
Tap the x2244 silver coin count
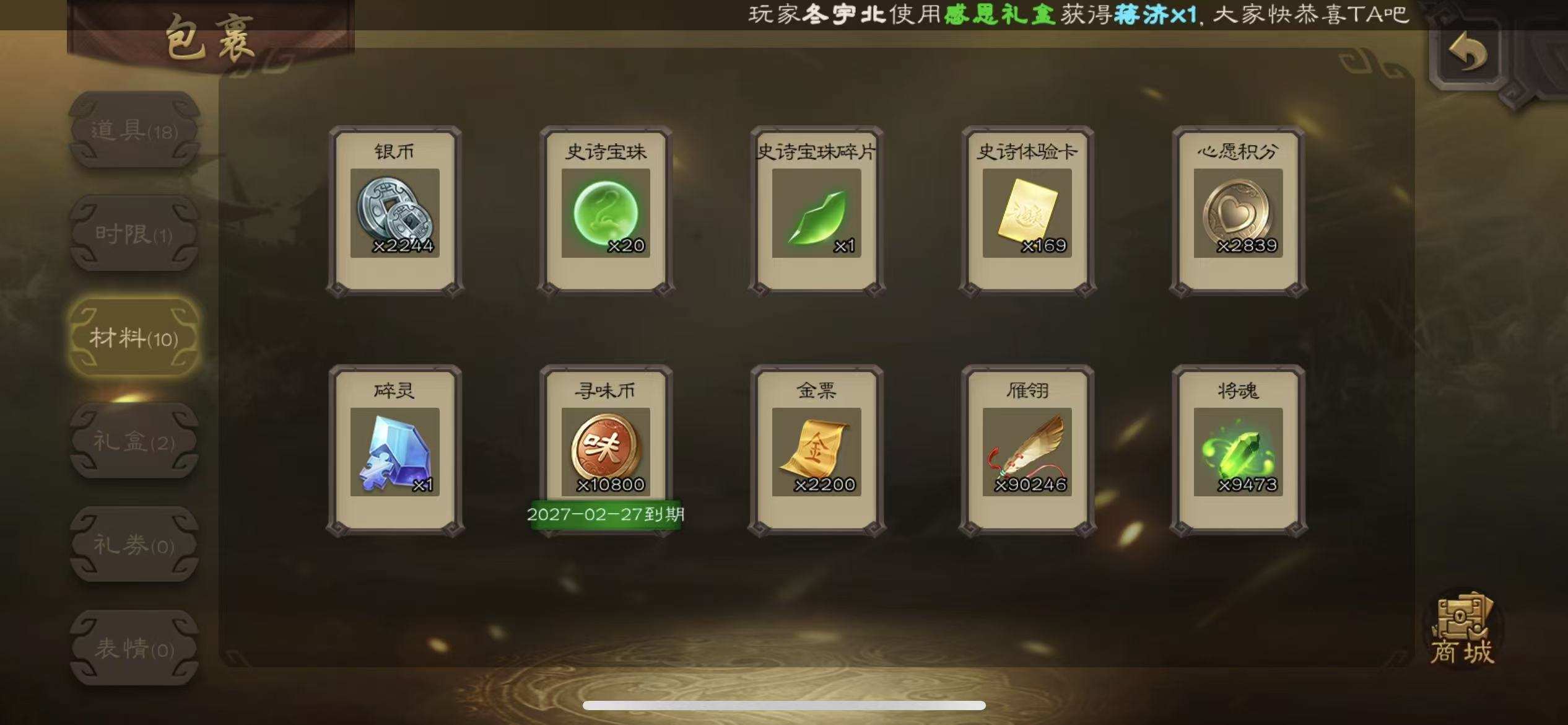click(x=403, y=246)
